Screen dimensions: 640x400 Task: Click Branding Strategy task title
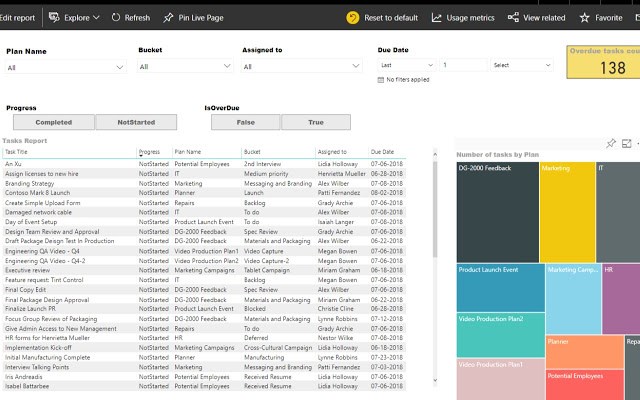pyautogui.click(x=29, y=184)
